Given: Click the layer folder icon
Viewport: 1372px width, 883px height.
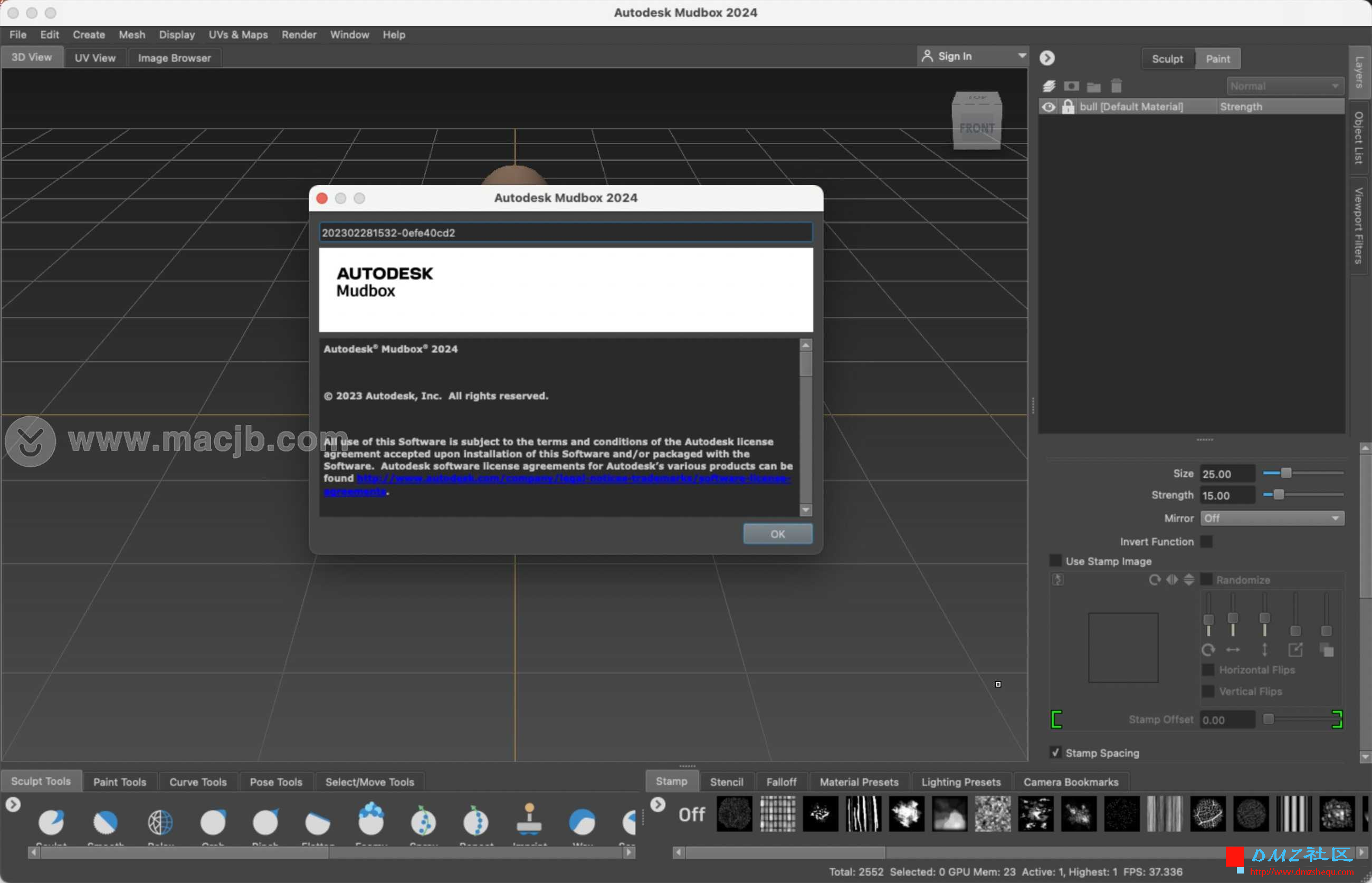Looking at the screenshot, I should point(1093,87).
